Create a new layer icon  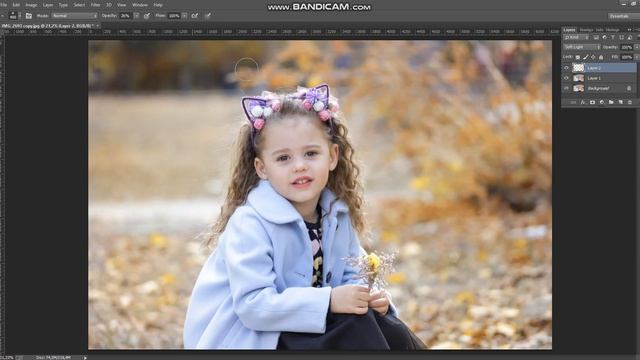tap(620, 102)
